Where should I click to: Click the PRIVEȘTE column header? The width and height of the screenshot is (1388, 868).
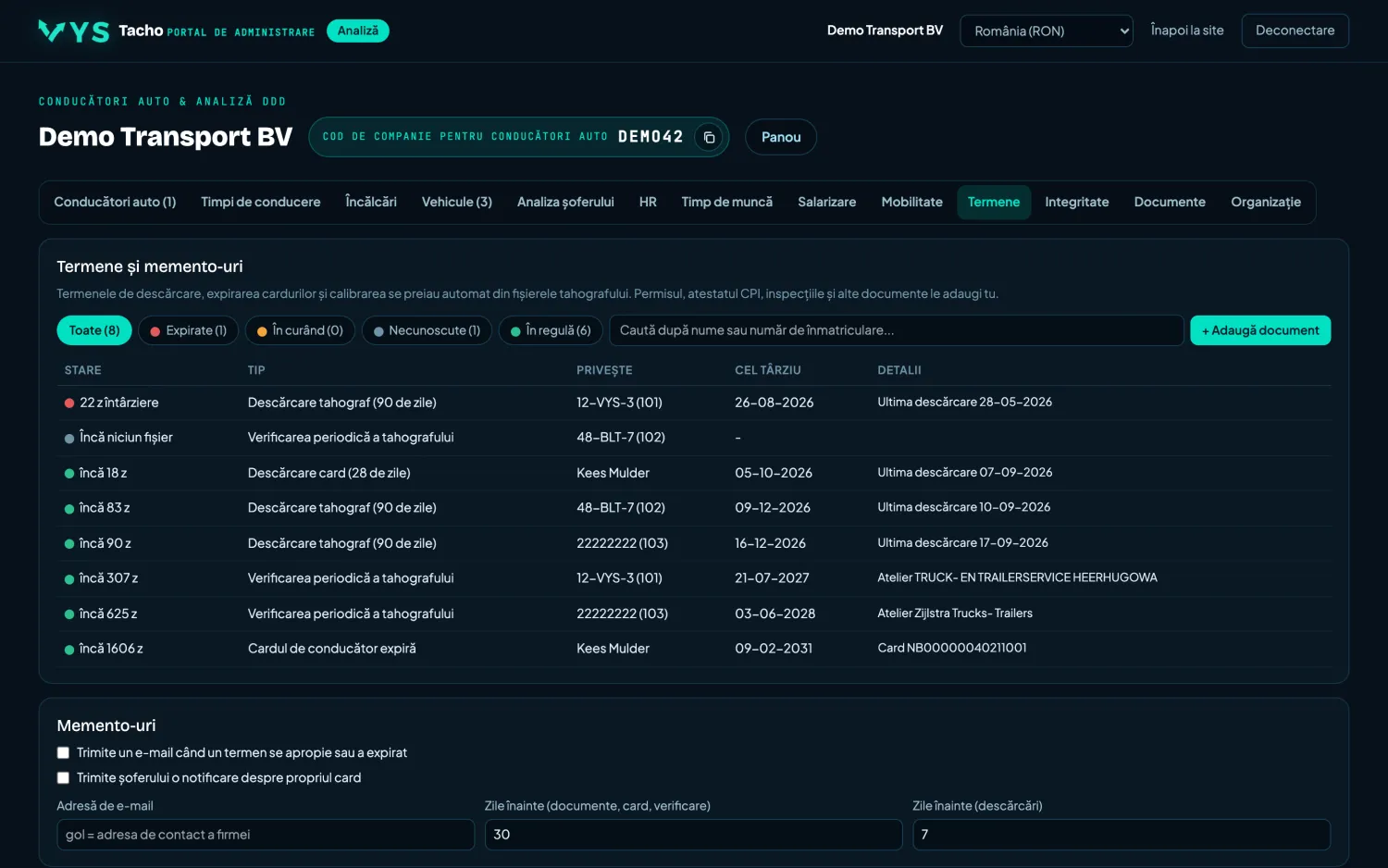point(604,370)
